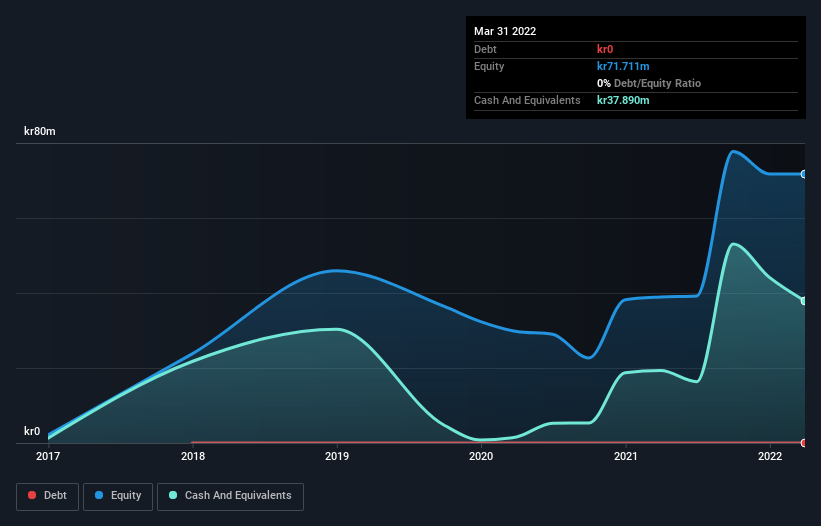Click the Debt label in tooltip
821x526 pixels.
(x=485, y=49)
